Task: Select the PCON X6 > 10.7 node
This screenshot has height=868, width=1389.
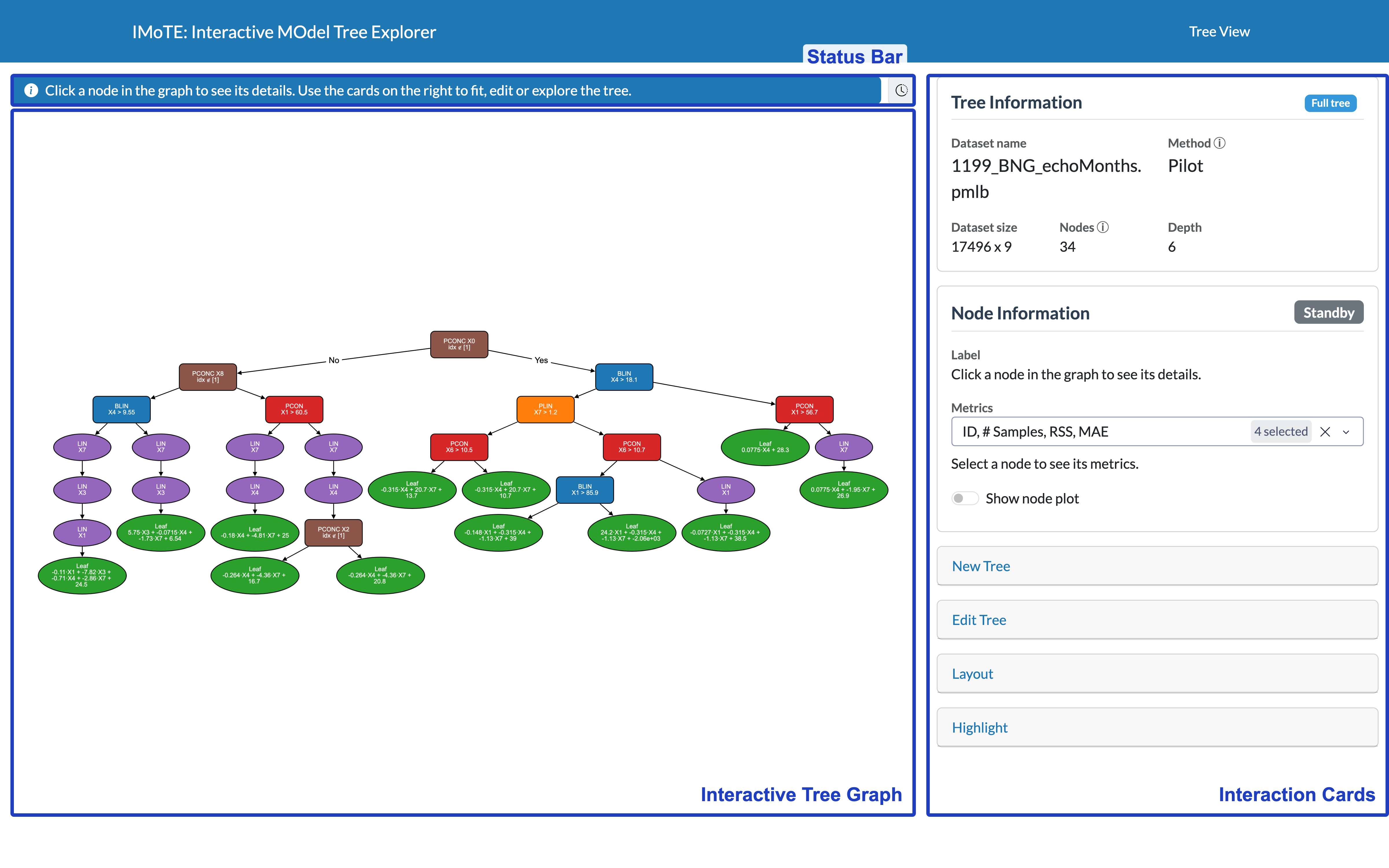Action: (x=632, y=447)
